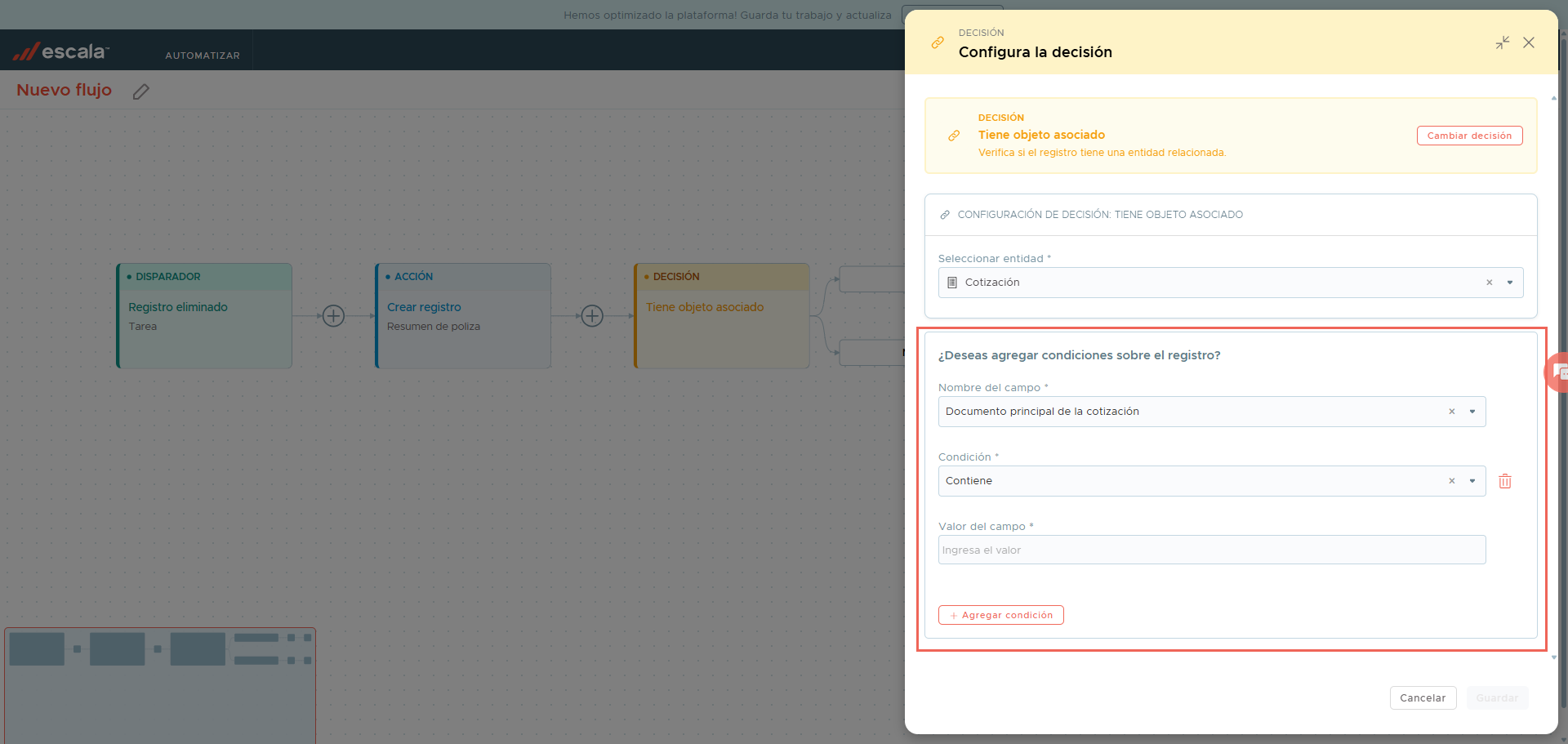Select the Disparador node Registro eliminado
The height and width of the screenshot is (744, 1568).
(x=204, y=315)
